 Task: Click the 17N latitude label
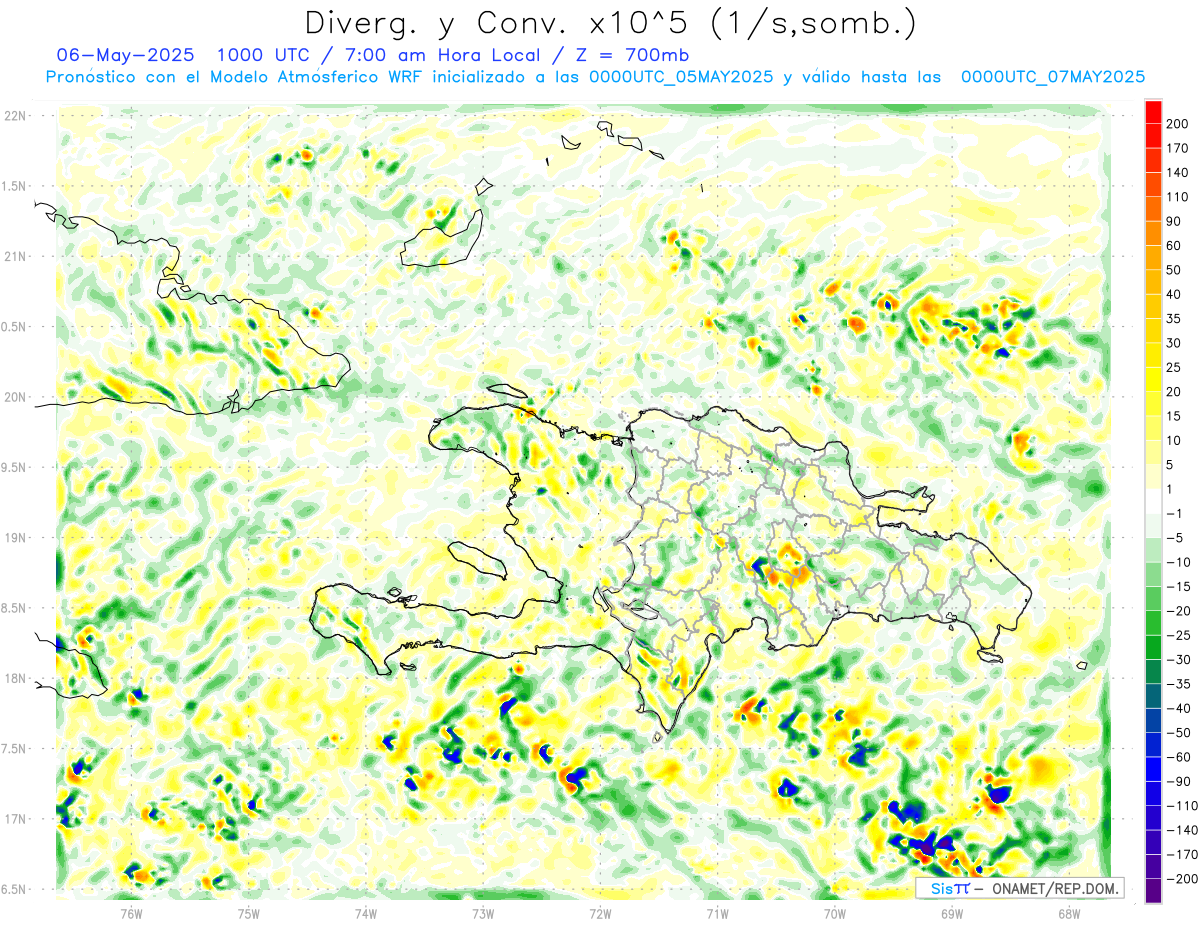click(x=16, y=819)
